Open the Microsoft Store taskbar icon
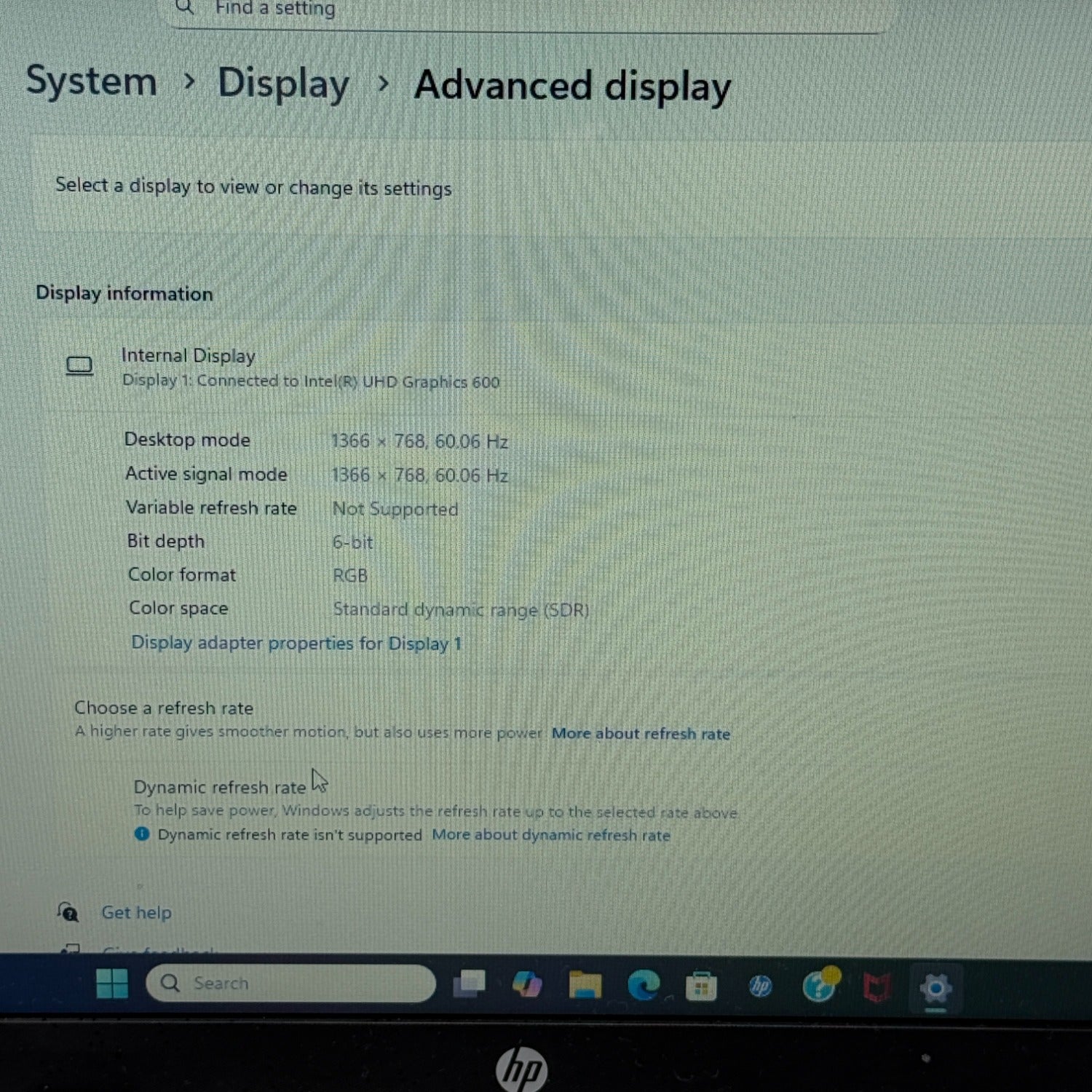1092x1092 pixels. pyautogui.click(x=701, y=987)
